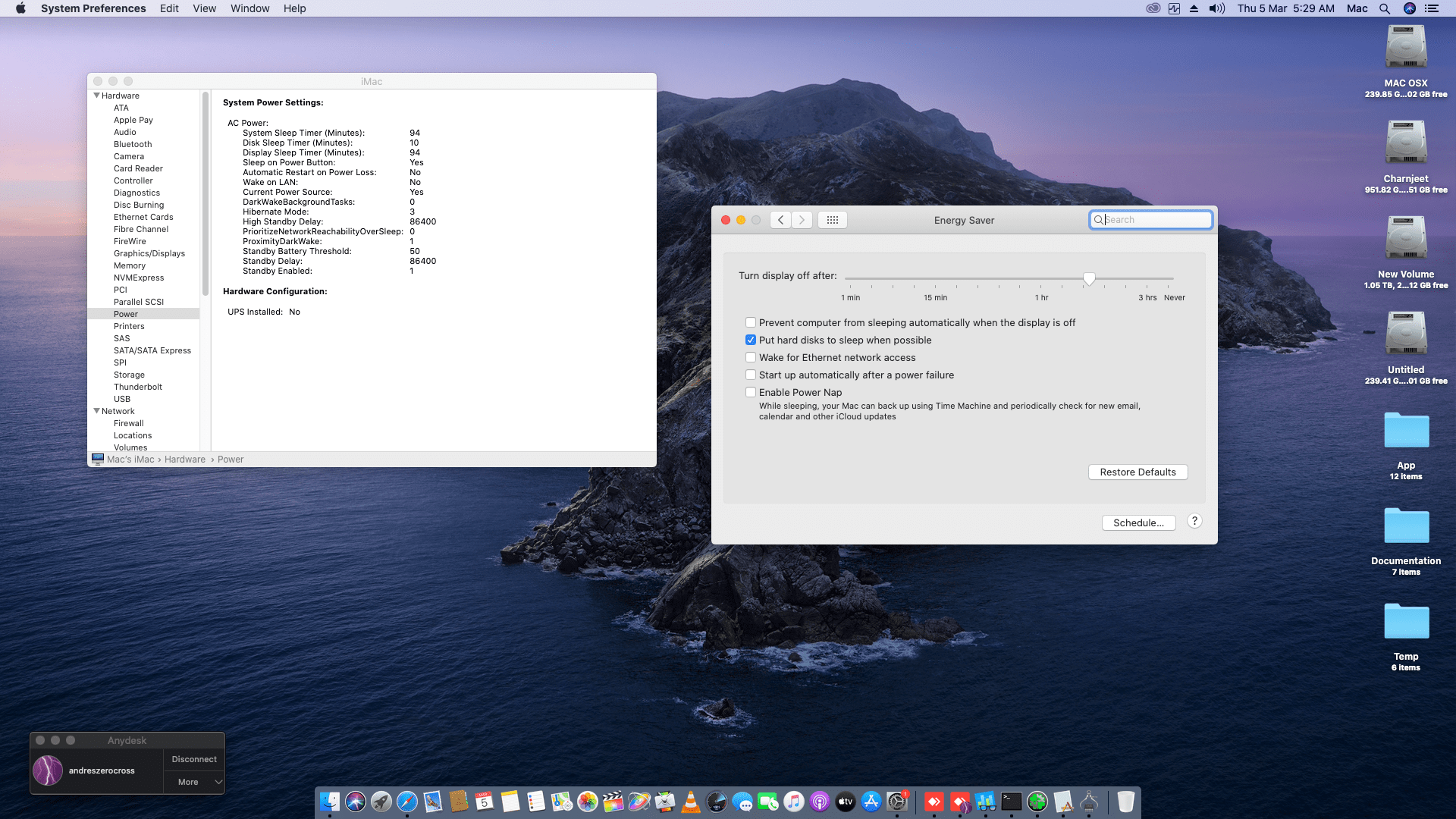Image resolution: width=1456 pixels, height=819 pixels.
Task: Click the Spotlight search magnifier in menu bar
Action: point(1384,8)
